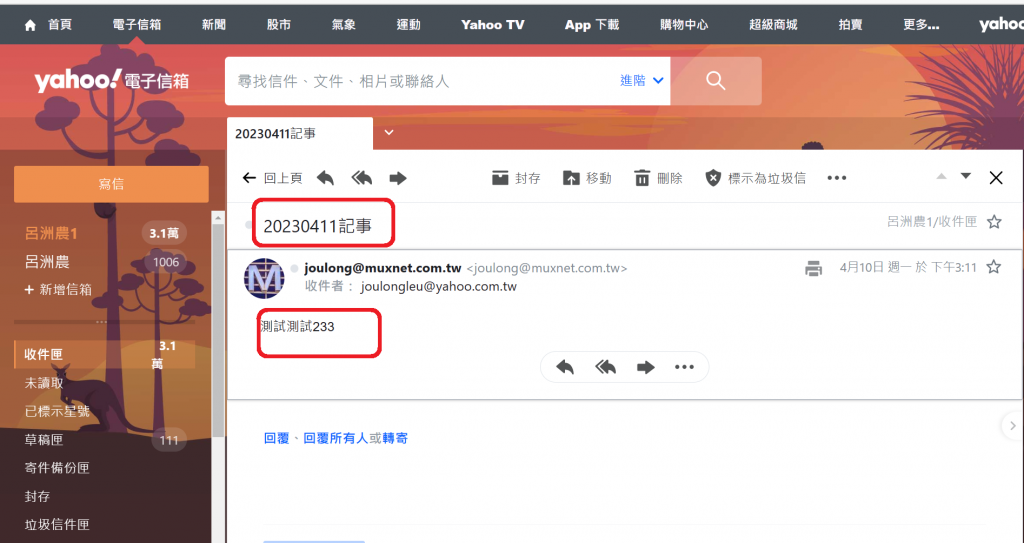Image resolution: width=1024 pixels, height=543 pixels.
Task: Click the reply arrow under the message body
Action: click(x=565, y=367)
